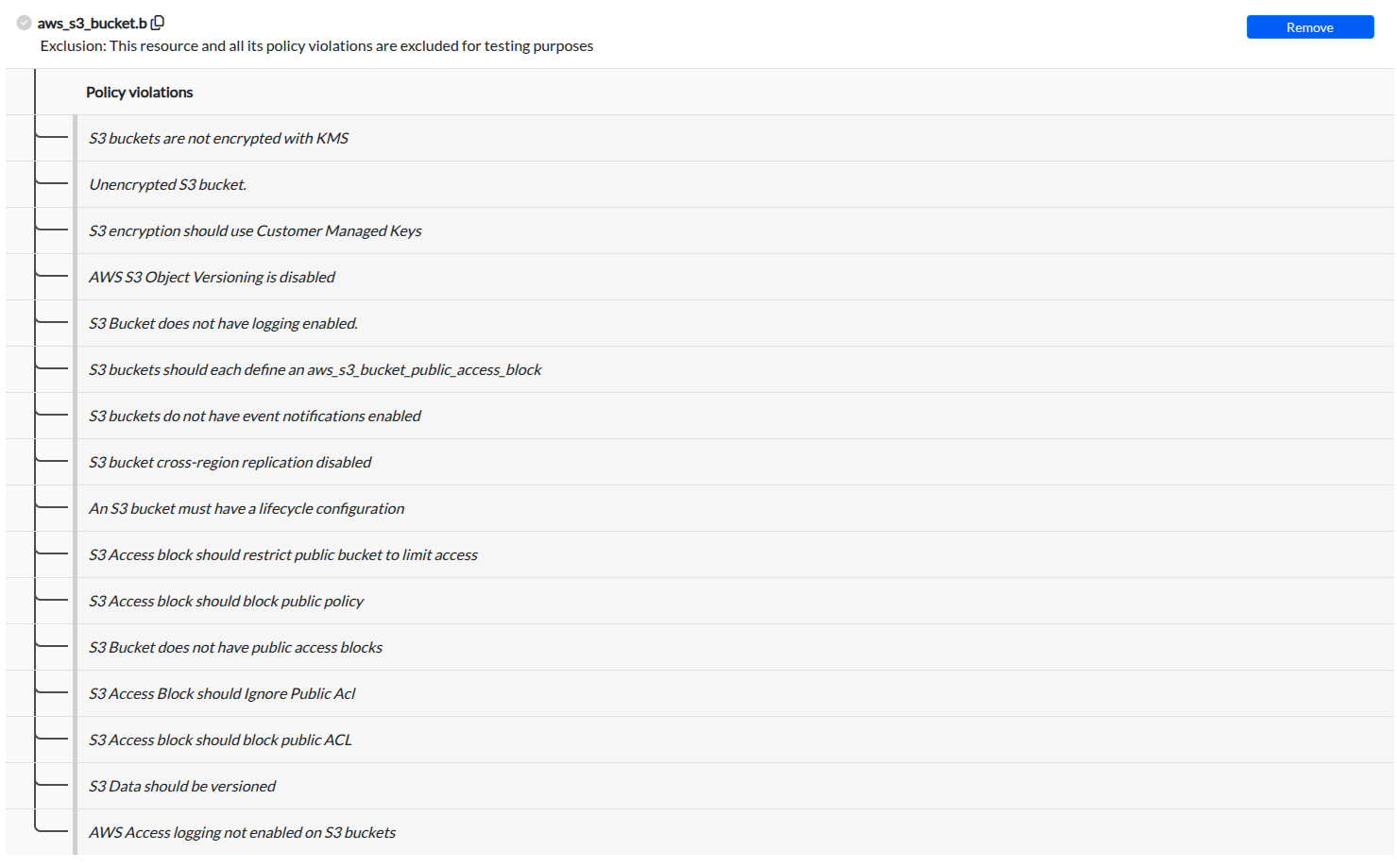Open 'restrict public bucket to limit access' violation
Image resolution: width=1397 pixels, height=868 pixels.
(x=282, y=555)
